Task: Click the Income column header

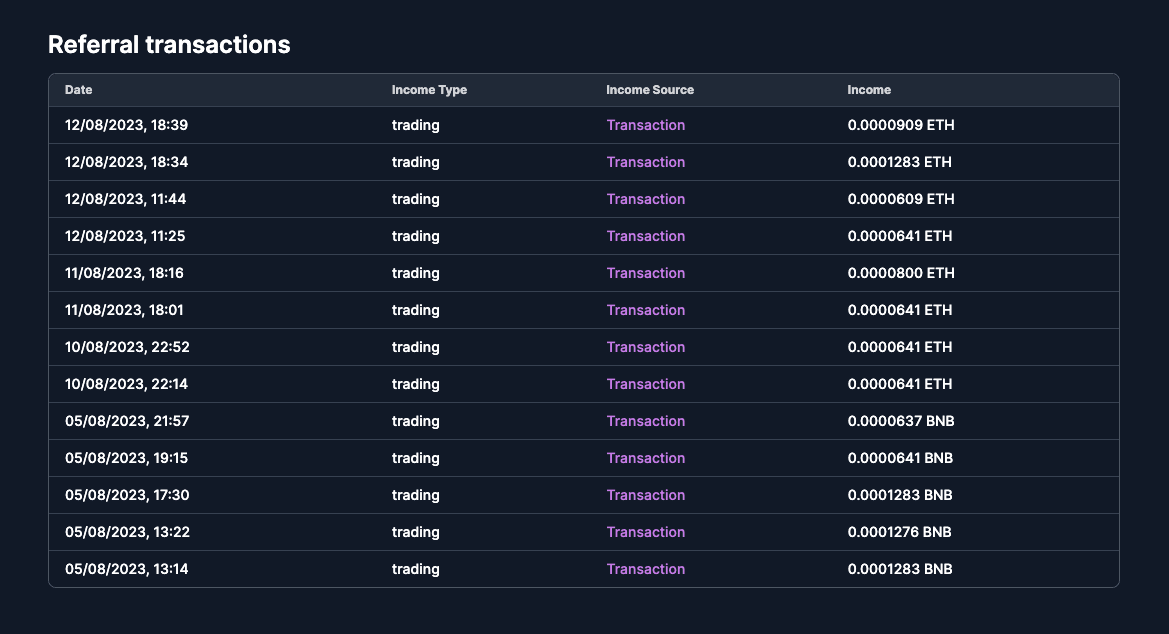Action: pos(869,90)
